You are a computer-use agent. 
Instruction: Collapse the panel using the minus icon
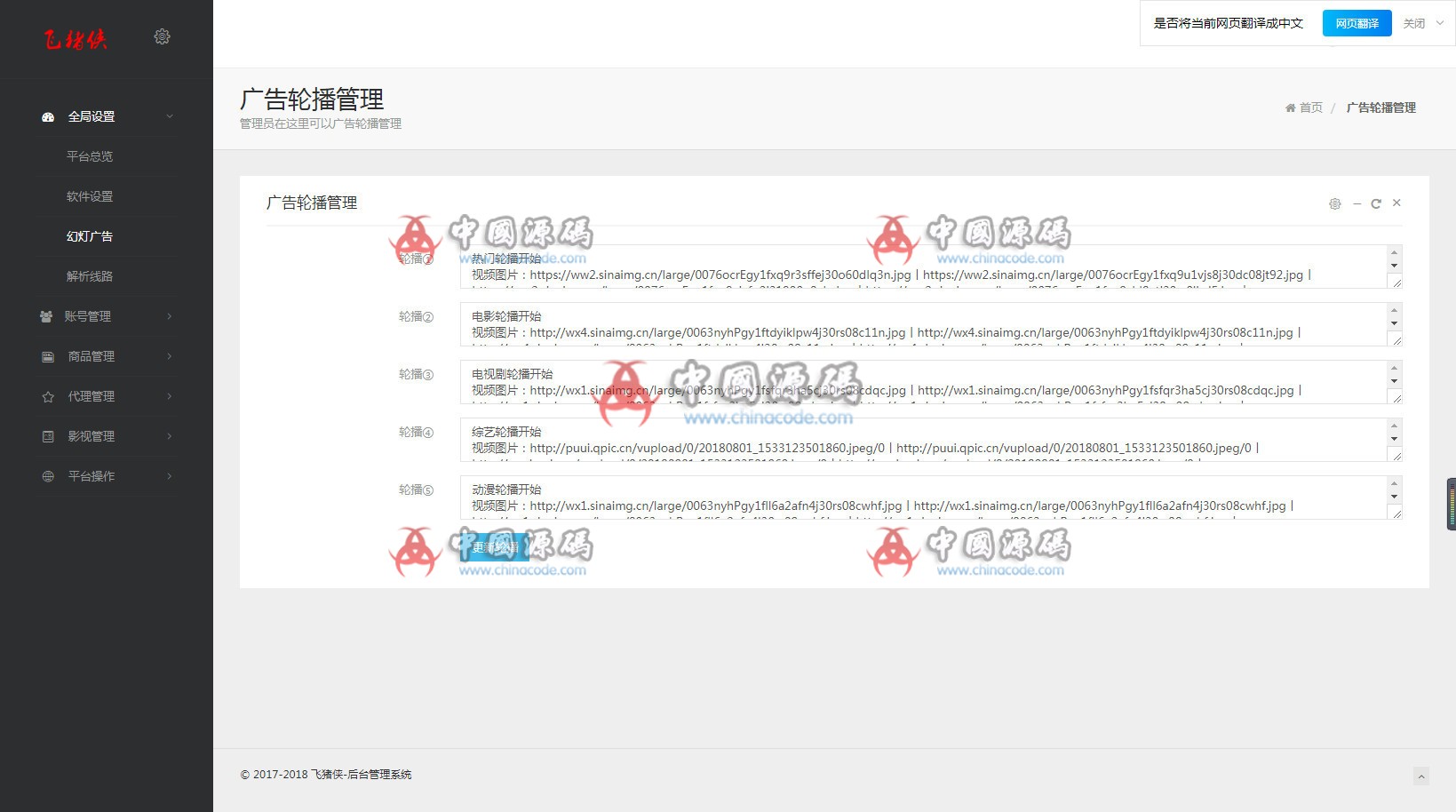pyautogui.click(x=1356, y=203)
